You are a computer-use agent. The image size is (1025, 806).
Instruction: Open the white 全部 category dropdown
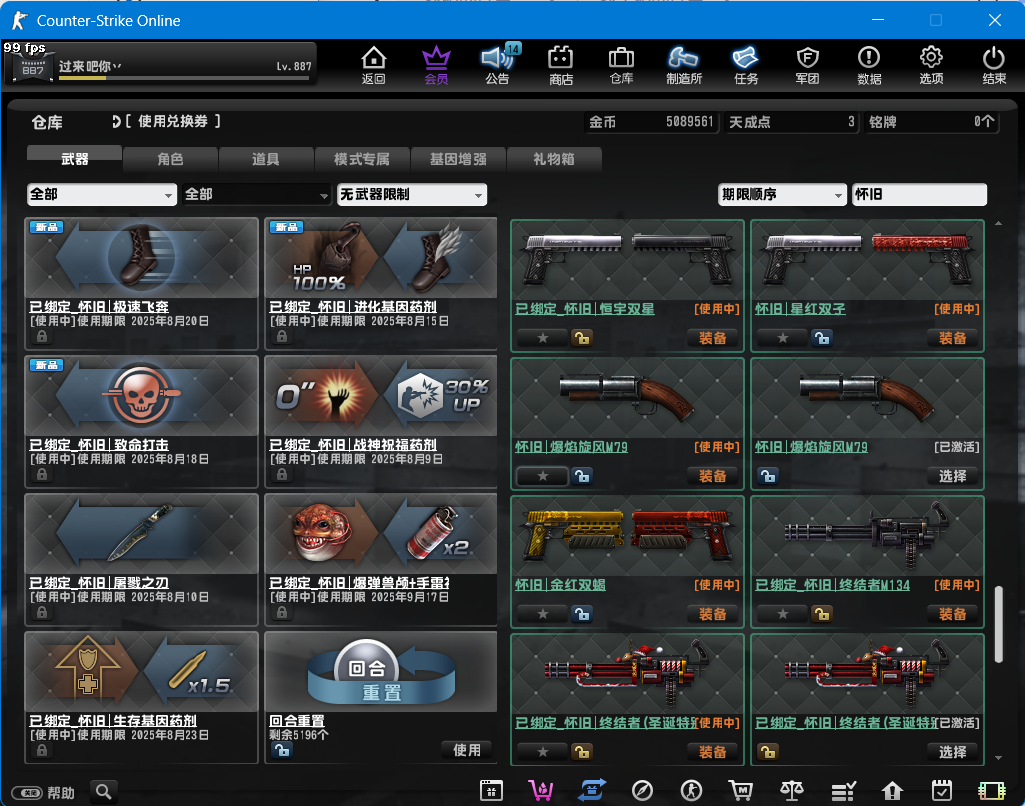[x=102, y=194]
